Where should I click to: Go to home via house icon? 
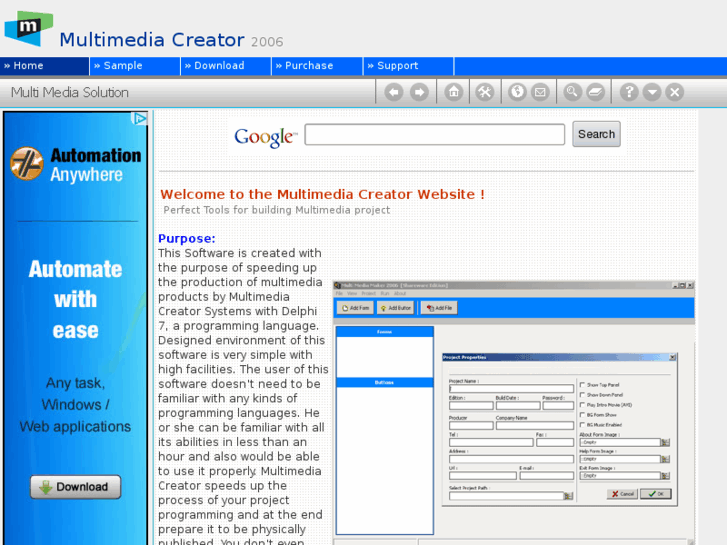pyautogui.click(x=453, y=92)
